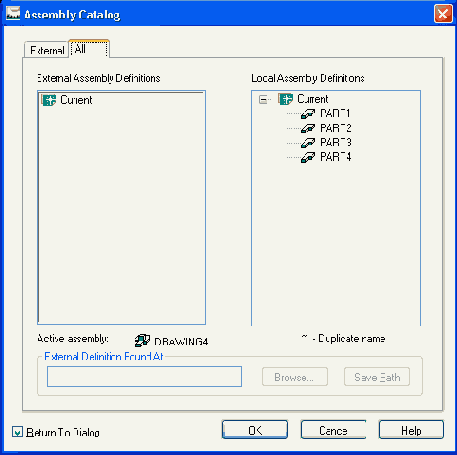Select the PART1 part icon
This screenshot has width=457, height=455.
pyautogui.click(x=308, y=114)
